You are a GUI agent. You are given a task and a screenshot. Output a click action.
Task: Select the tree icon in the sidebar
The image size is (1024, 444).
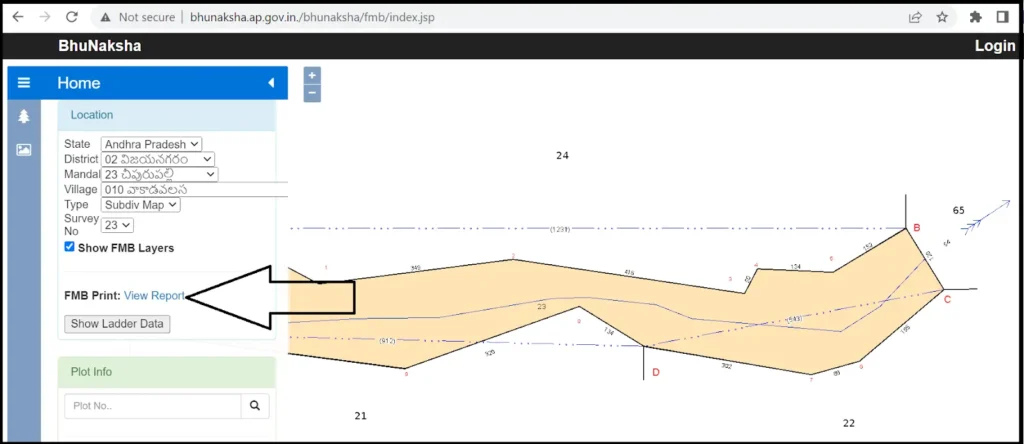(24, 117)
